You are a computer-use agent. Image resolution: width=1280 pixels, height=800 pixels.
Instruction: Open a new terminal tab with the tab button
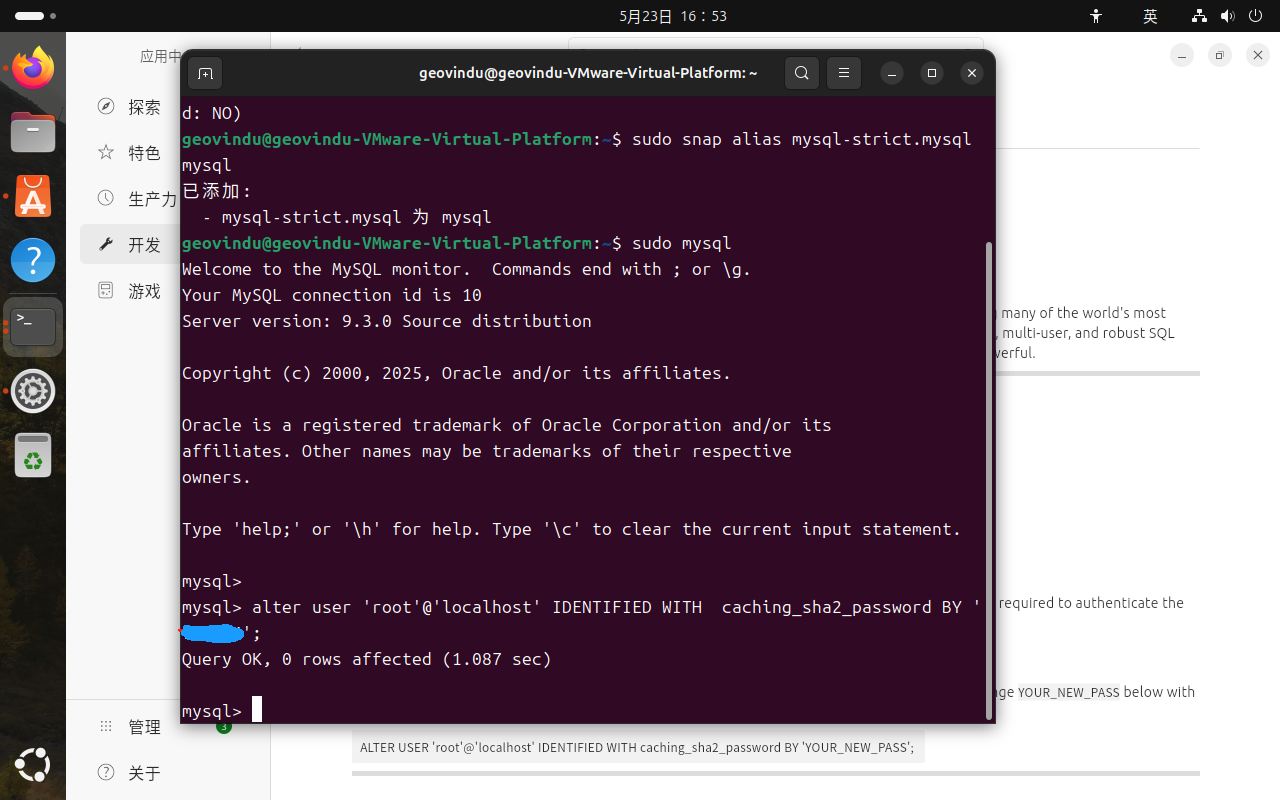coord(205,73)
